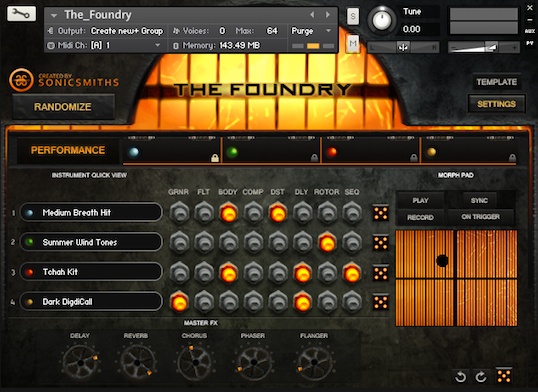538x392 pixels.
Task: Open Medium Breath Hit sound selector
Action: point(91,212)
